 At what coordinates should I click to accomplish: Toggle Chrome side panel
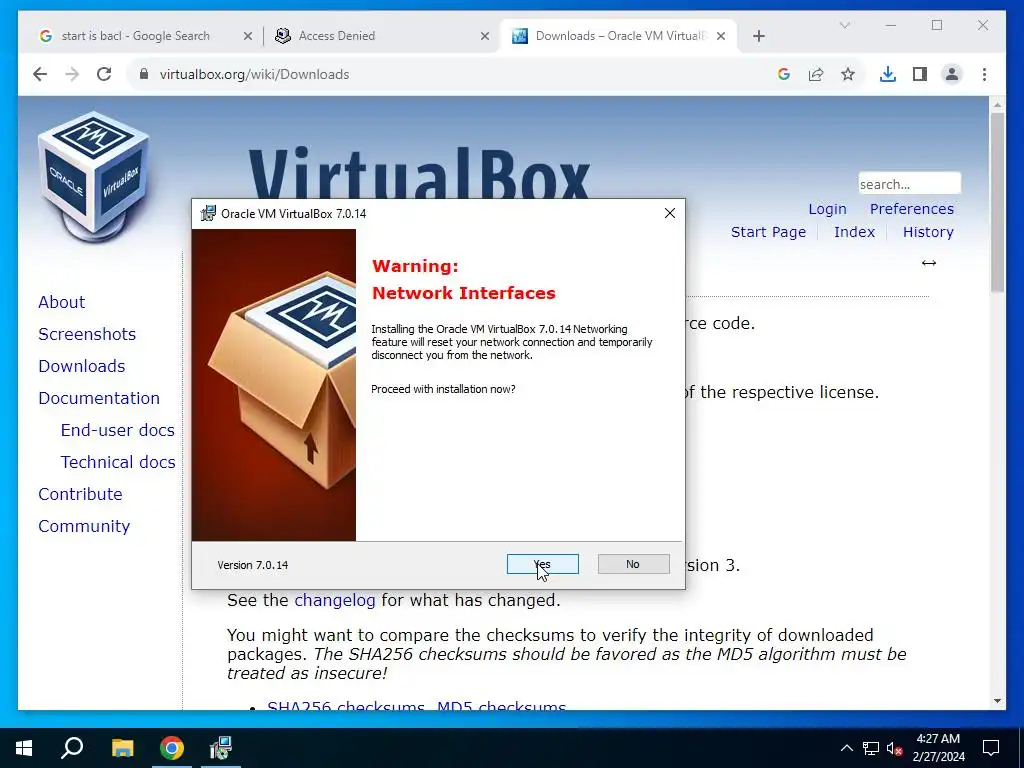click(920, 74)
